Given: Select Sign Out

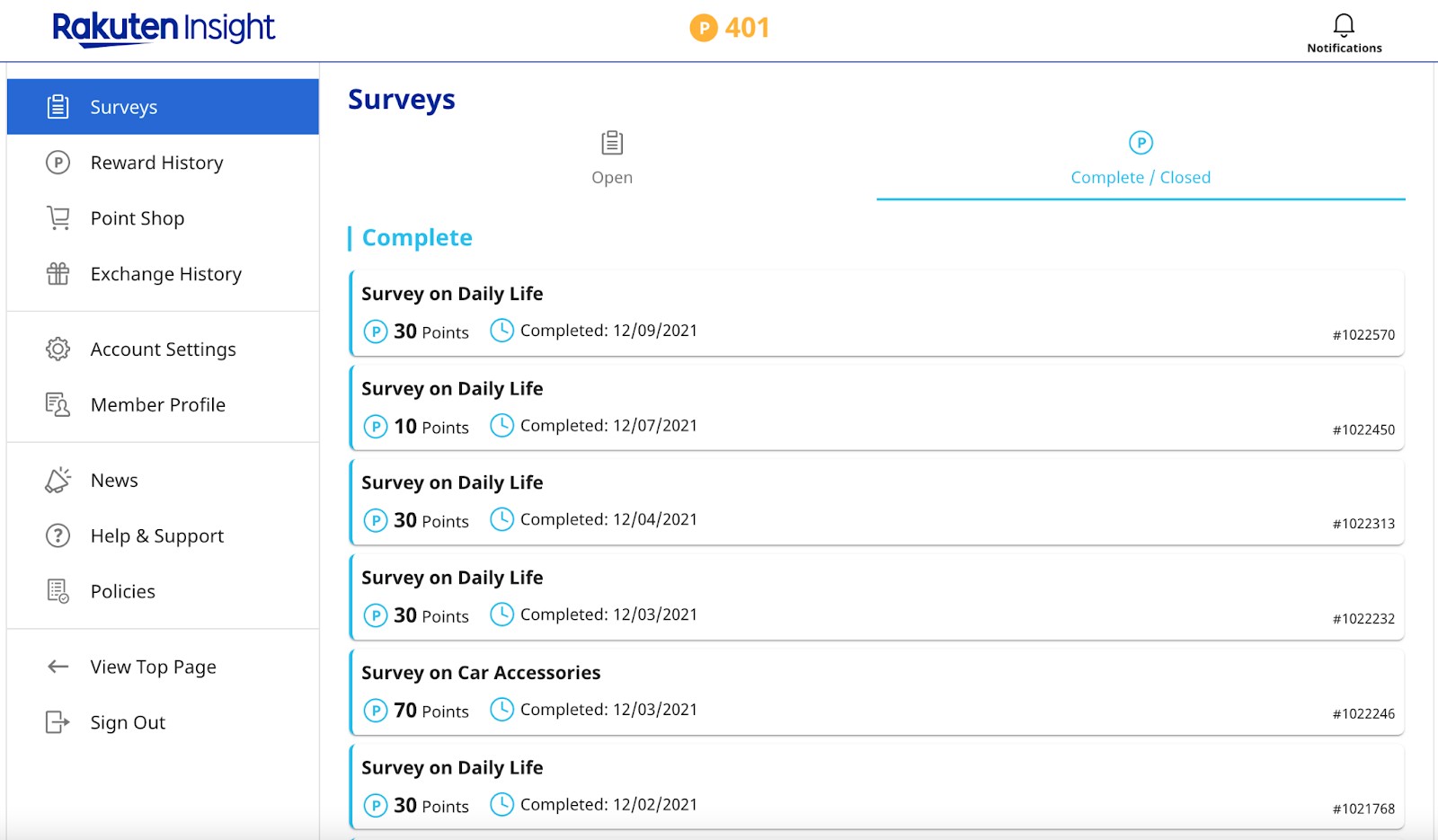Looking at the screenshot, I should 163,722.
